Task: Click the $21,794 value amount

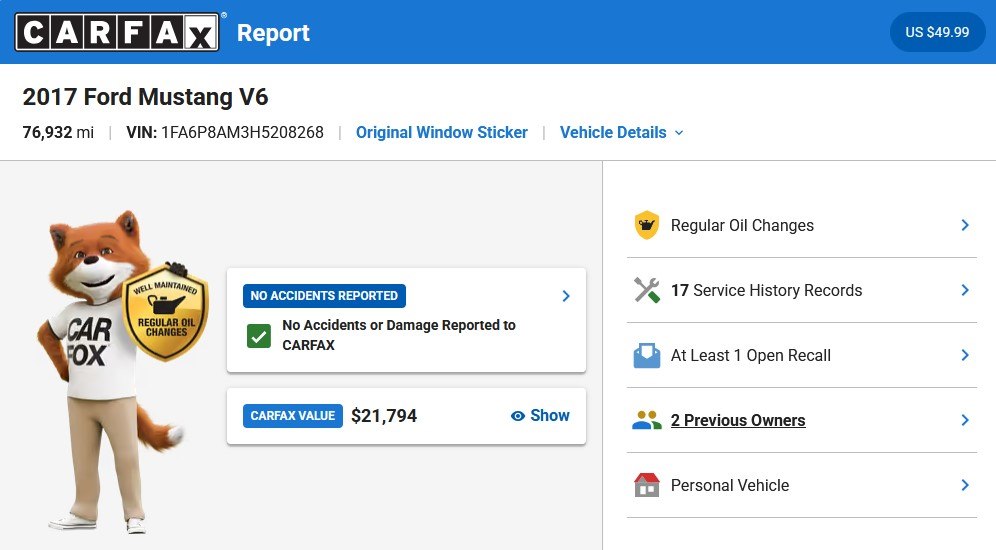Action: pos(384,416)
